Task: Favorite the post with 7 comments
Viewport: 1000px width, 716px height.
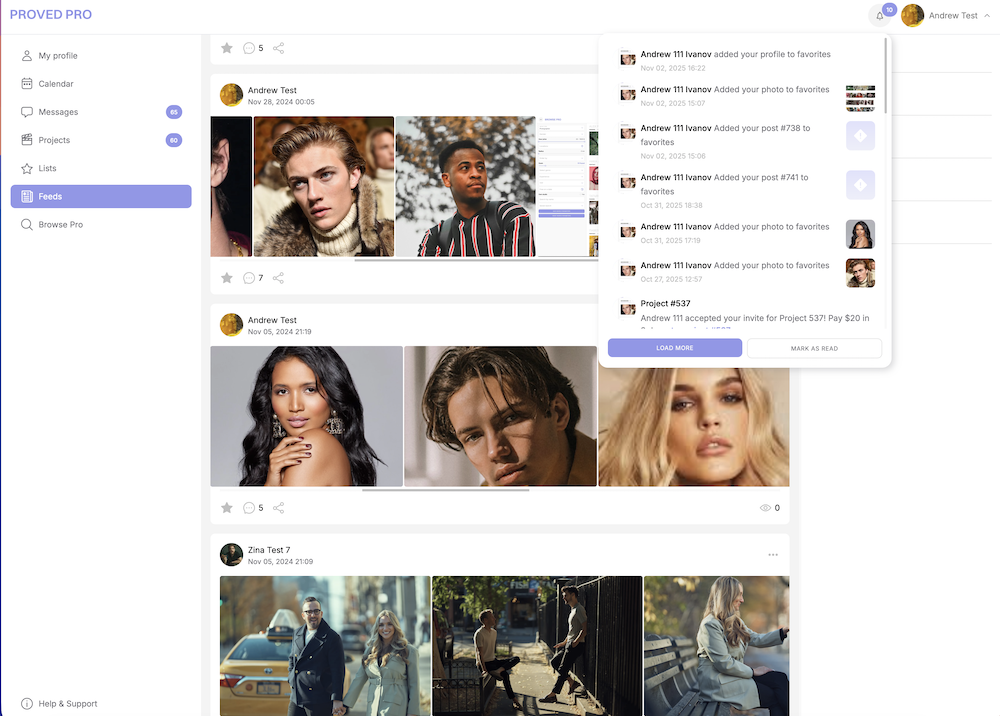Action: [227, 278]
